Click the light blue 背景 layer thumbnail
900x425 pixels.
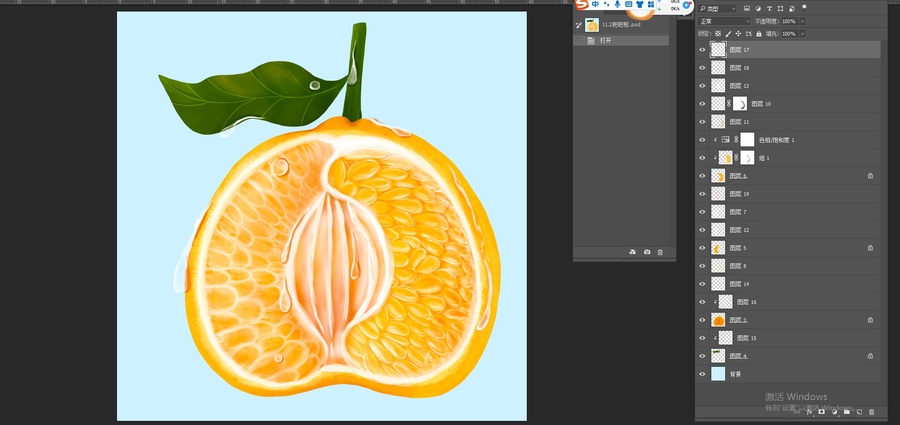(x=718, y=374)
